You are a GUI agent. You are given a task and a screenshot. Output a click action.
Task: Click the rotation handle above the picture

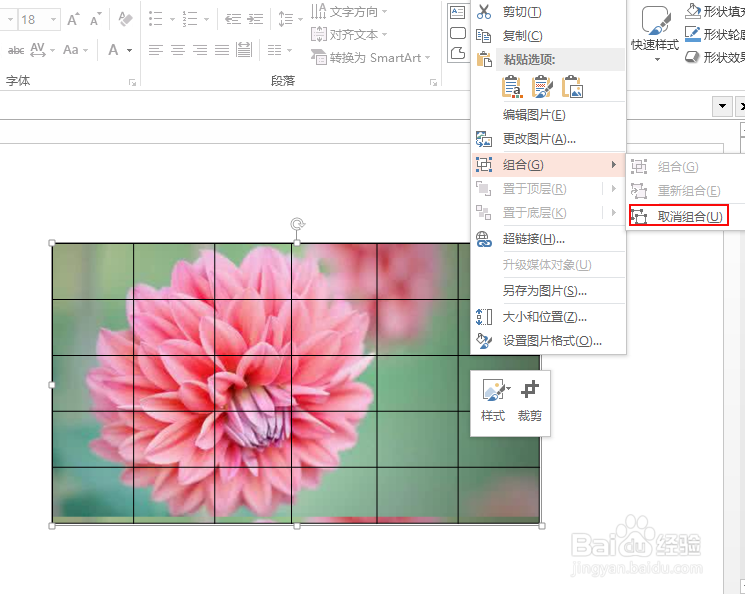coord(297,224)
